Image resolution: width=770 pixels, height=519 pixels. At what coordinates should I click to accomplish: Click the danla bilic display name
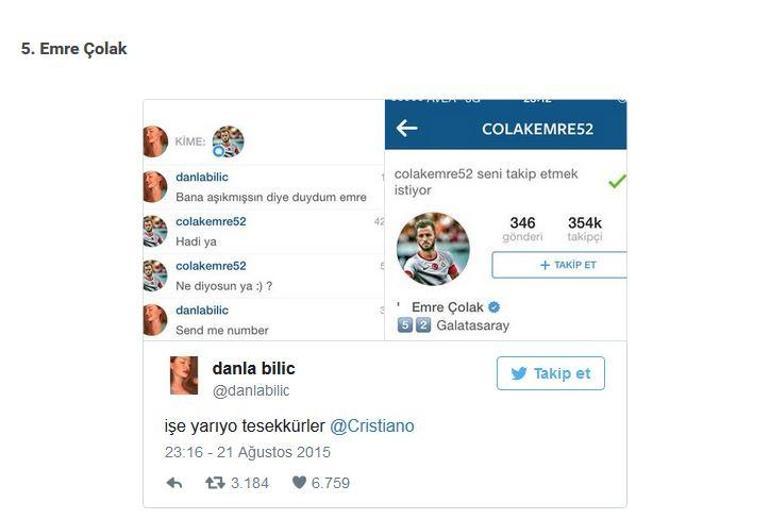pos(254,368)
